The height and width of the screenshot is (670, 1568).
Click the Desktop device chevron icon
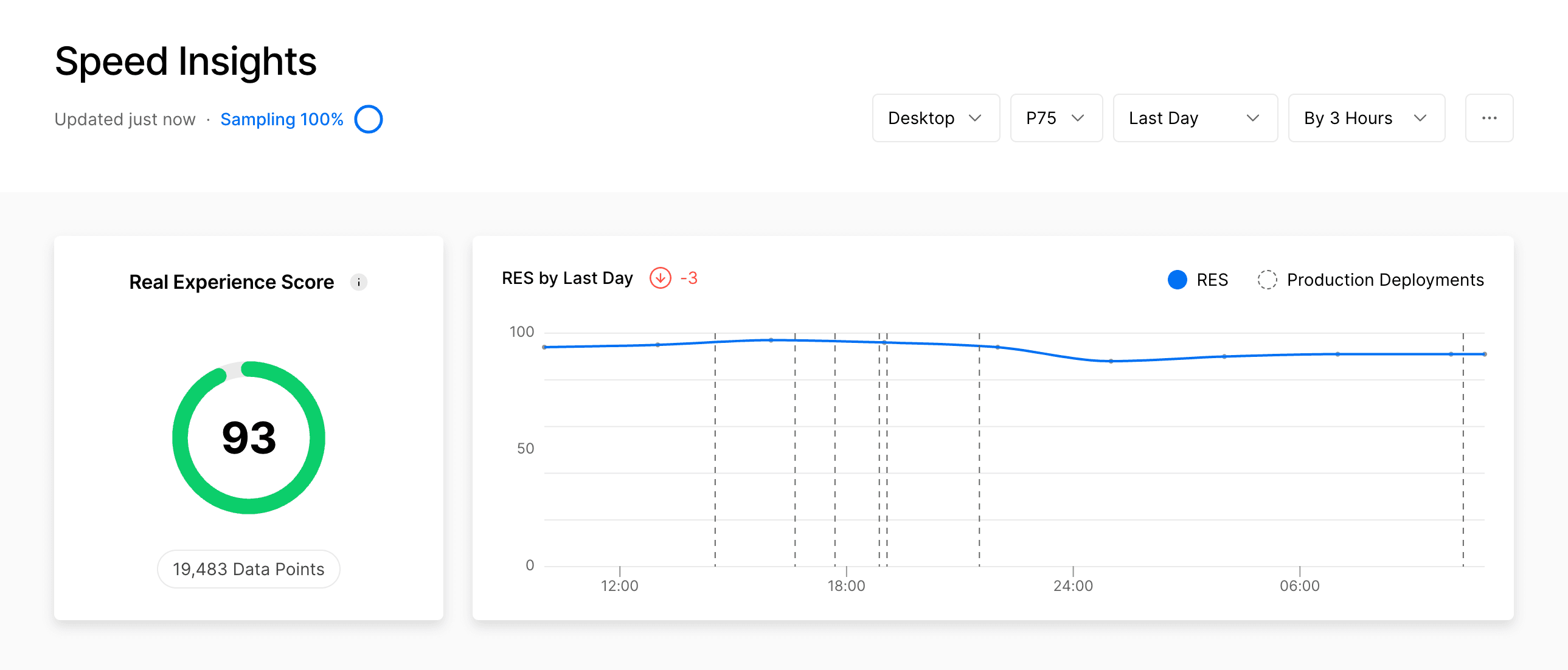click(x=975, y=118)
